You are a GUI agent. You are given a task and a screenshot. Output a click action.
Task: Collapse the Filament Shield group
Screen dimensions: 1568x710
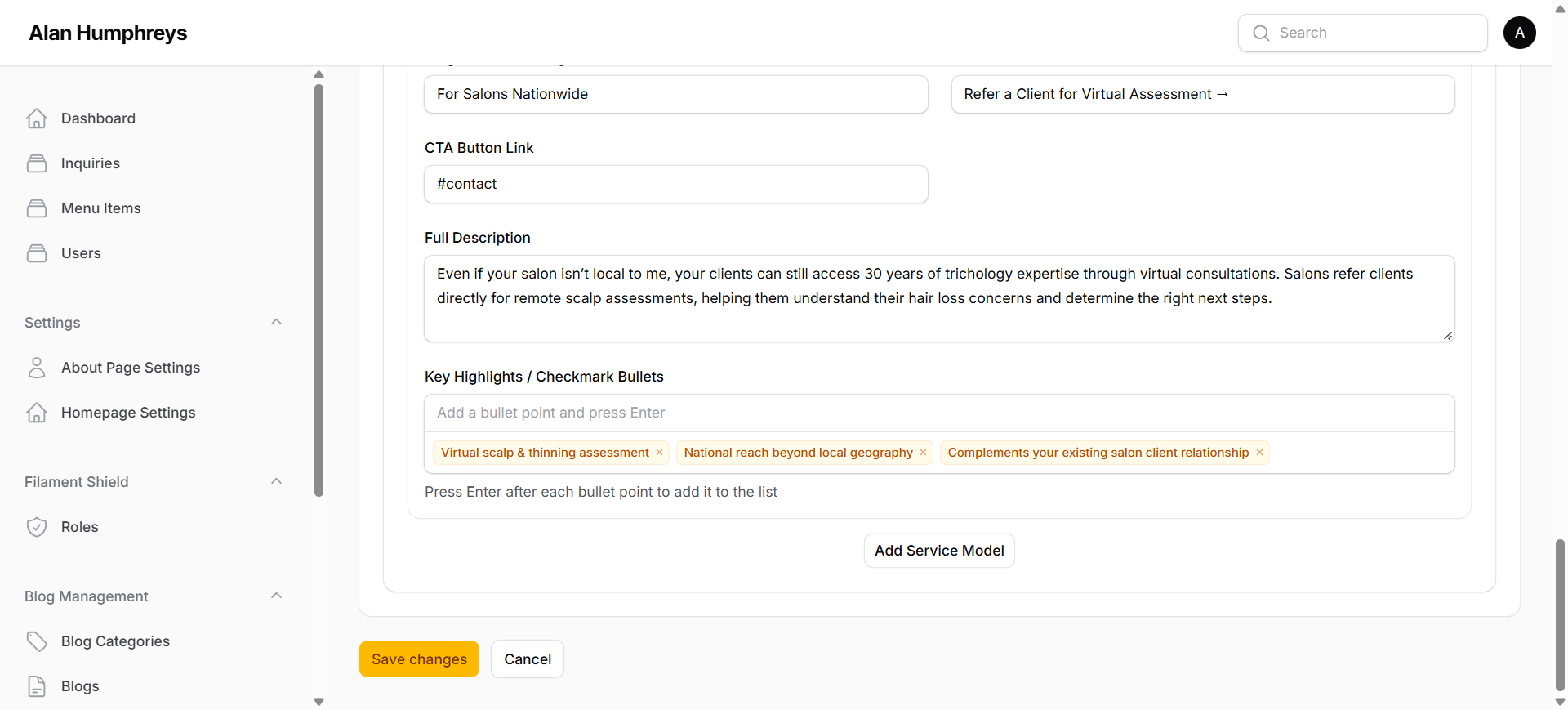coord(276,481)
